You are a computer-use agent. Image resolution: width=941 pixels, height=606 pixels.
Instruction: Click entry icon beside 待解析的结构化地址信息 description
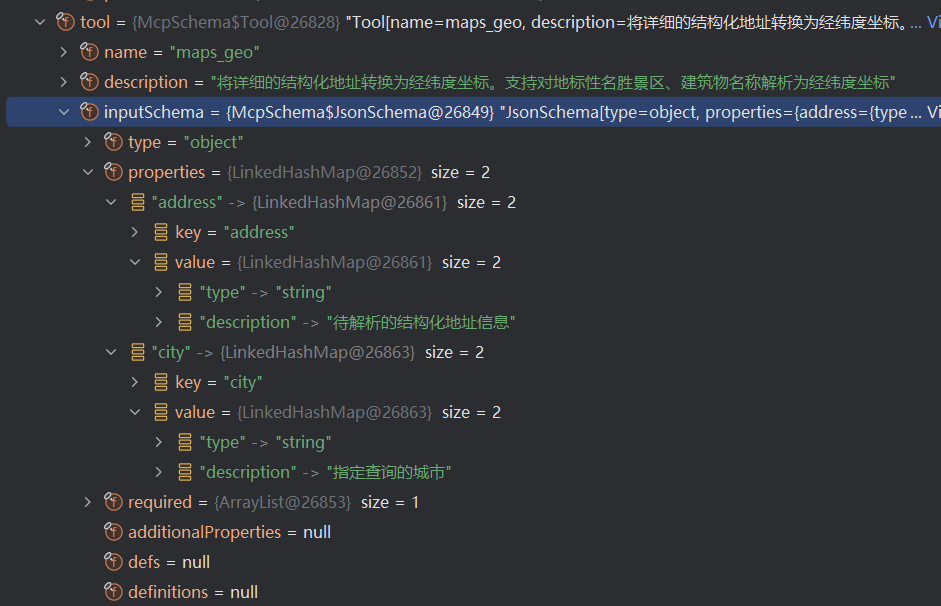pos(185,322)
